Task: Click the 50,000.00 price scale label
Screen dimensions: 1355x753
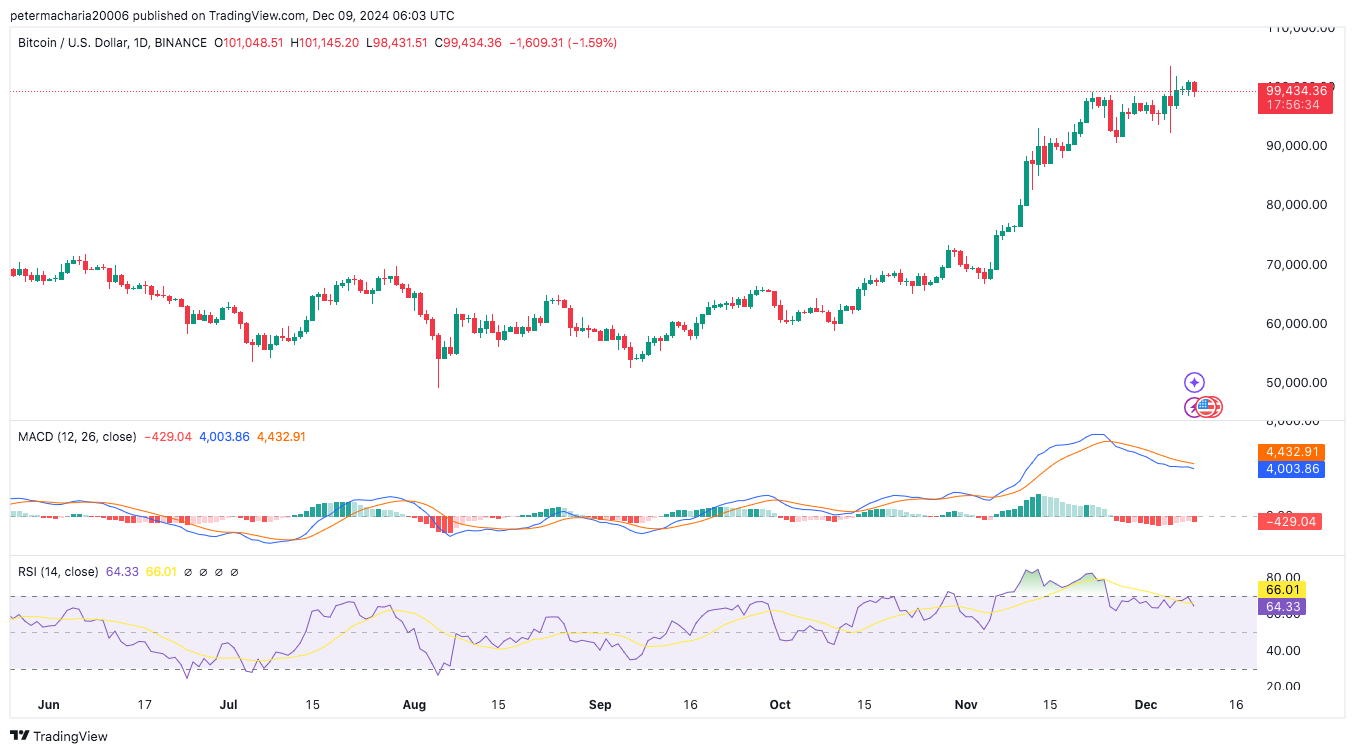Action: pyautogui.click(x=1296, y=382)
